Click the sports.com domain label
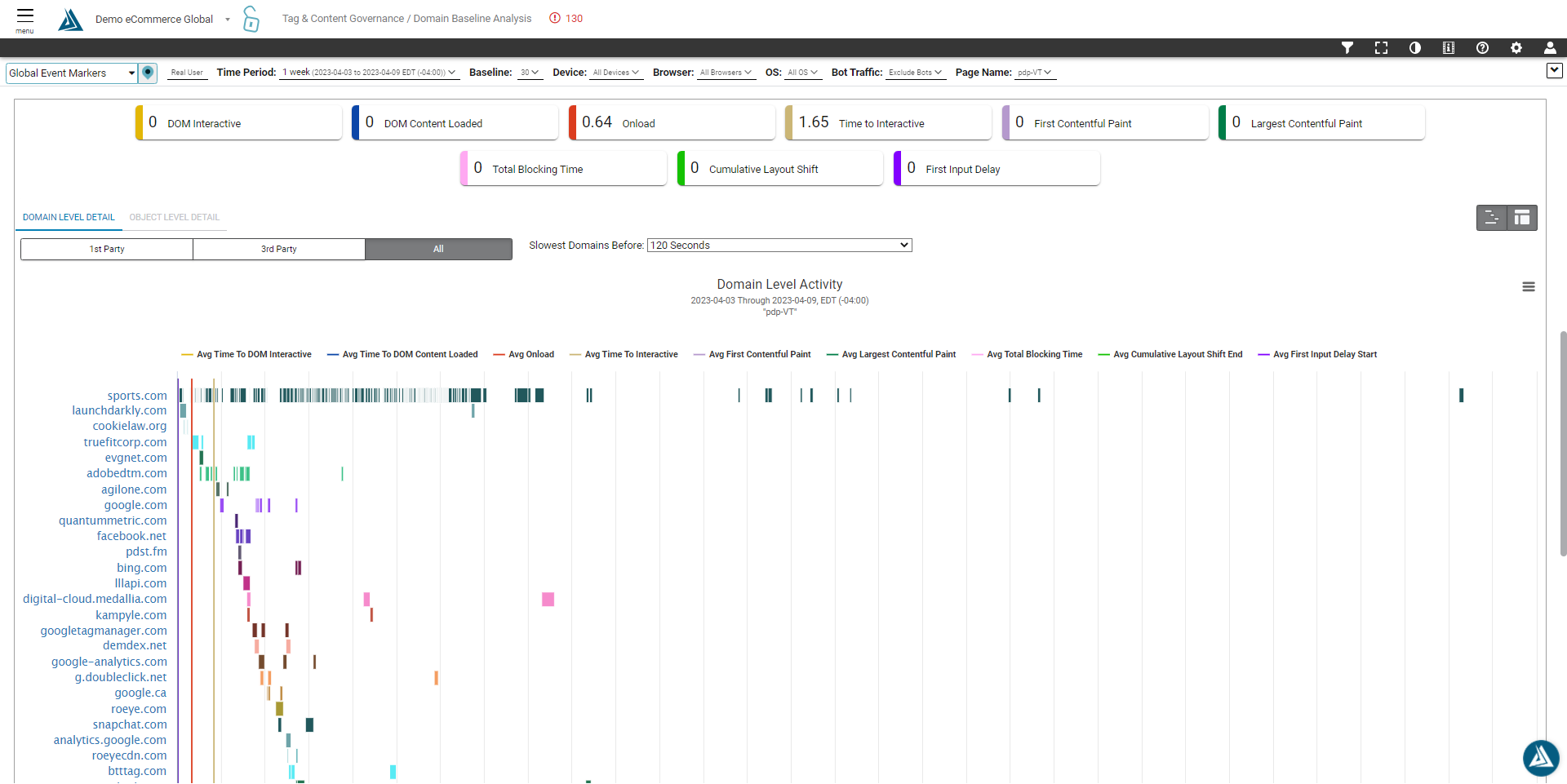This screenshot has height=784, width=1567. [x=137, y=396]
